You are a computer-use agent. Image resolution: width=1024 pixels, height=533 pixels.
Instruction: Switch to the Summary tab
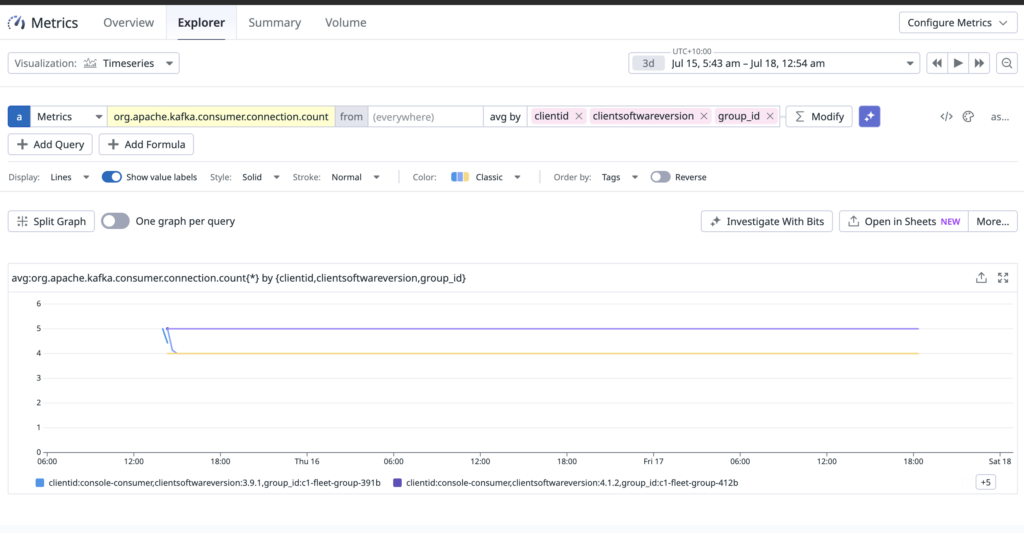(x=274, y=22)
